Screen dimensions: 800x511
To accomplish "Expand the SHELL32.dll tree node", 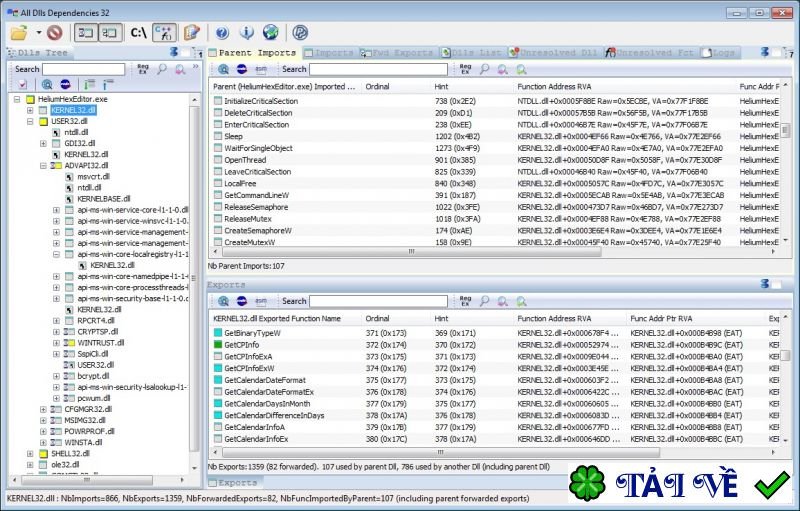I will click(x=30, y=453).
